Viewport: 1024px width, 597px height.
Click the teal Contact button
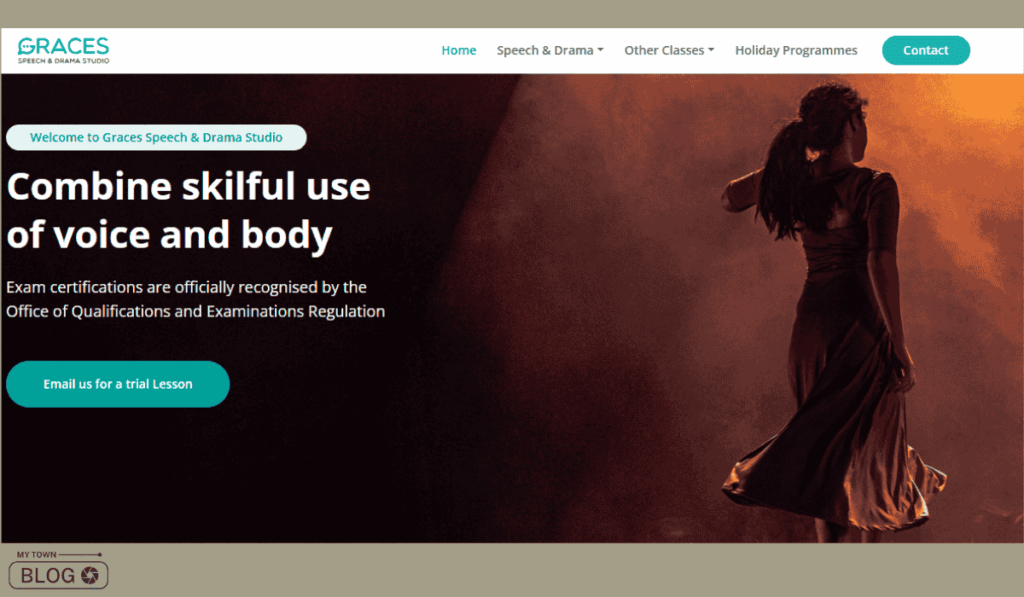[x=925, y=50]
